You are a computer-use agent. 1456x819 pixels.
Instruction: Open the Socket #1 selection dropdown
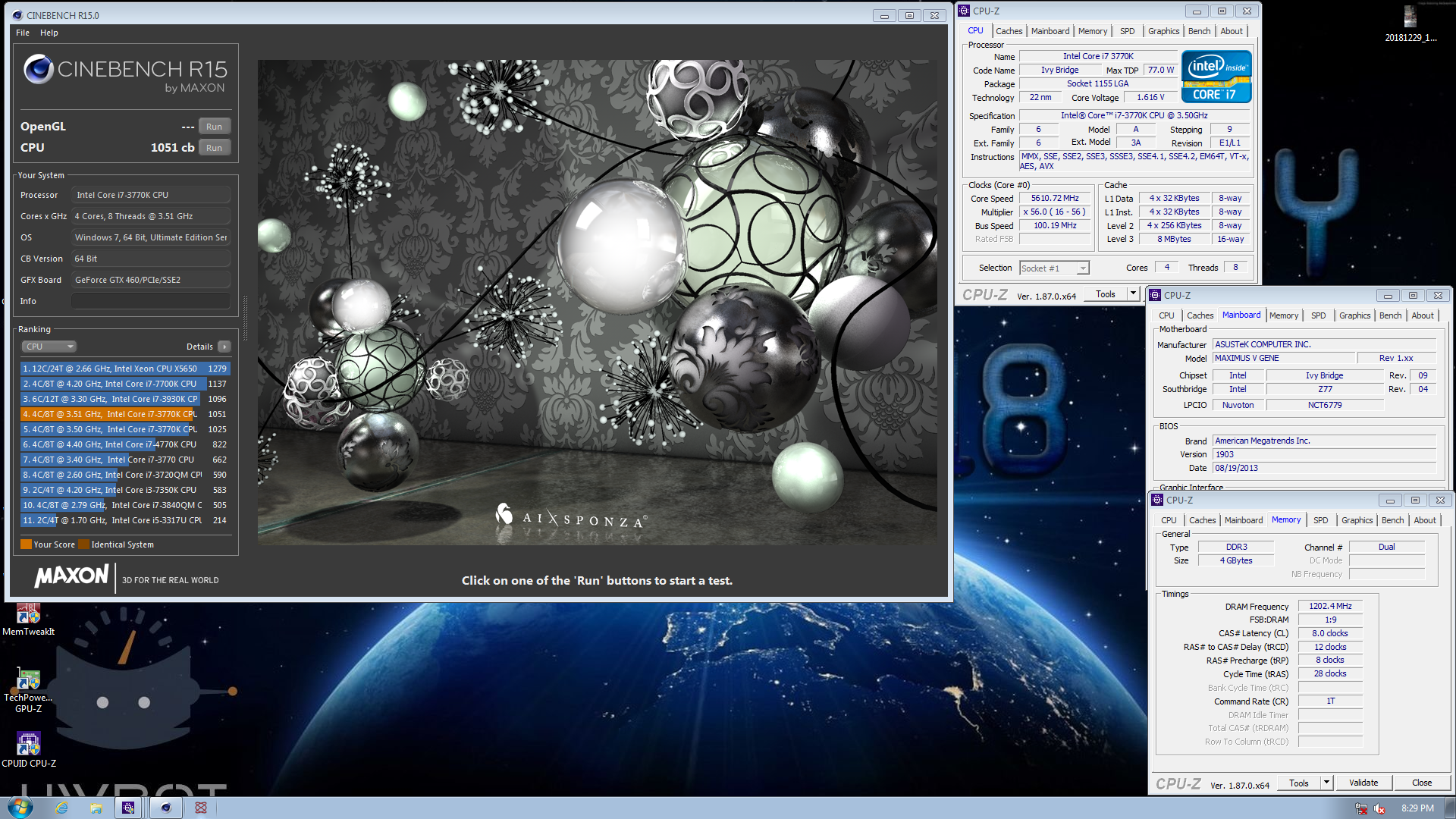1054,268
